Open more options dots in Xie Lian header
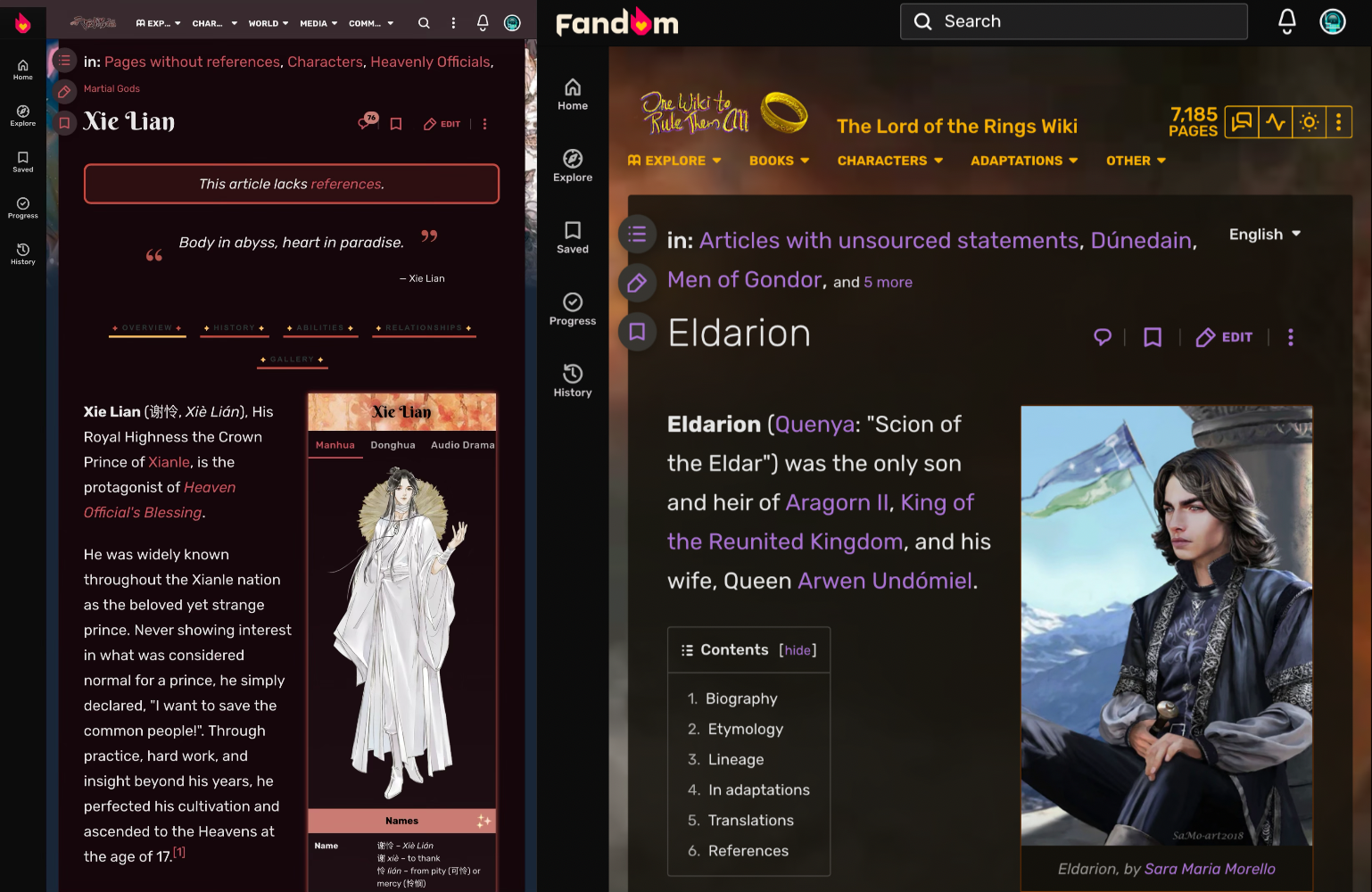The image size is (1372, 892). (x=453, y=23)
